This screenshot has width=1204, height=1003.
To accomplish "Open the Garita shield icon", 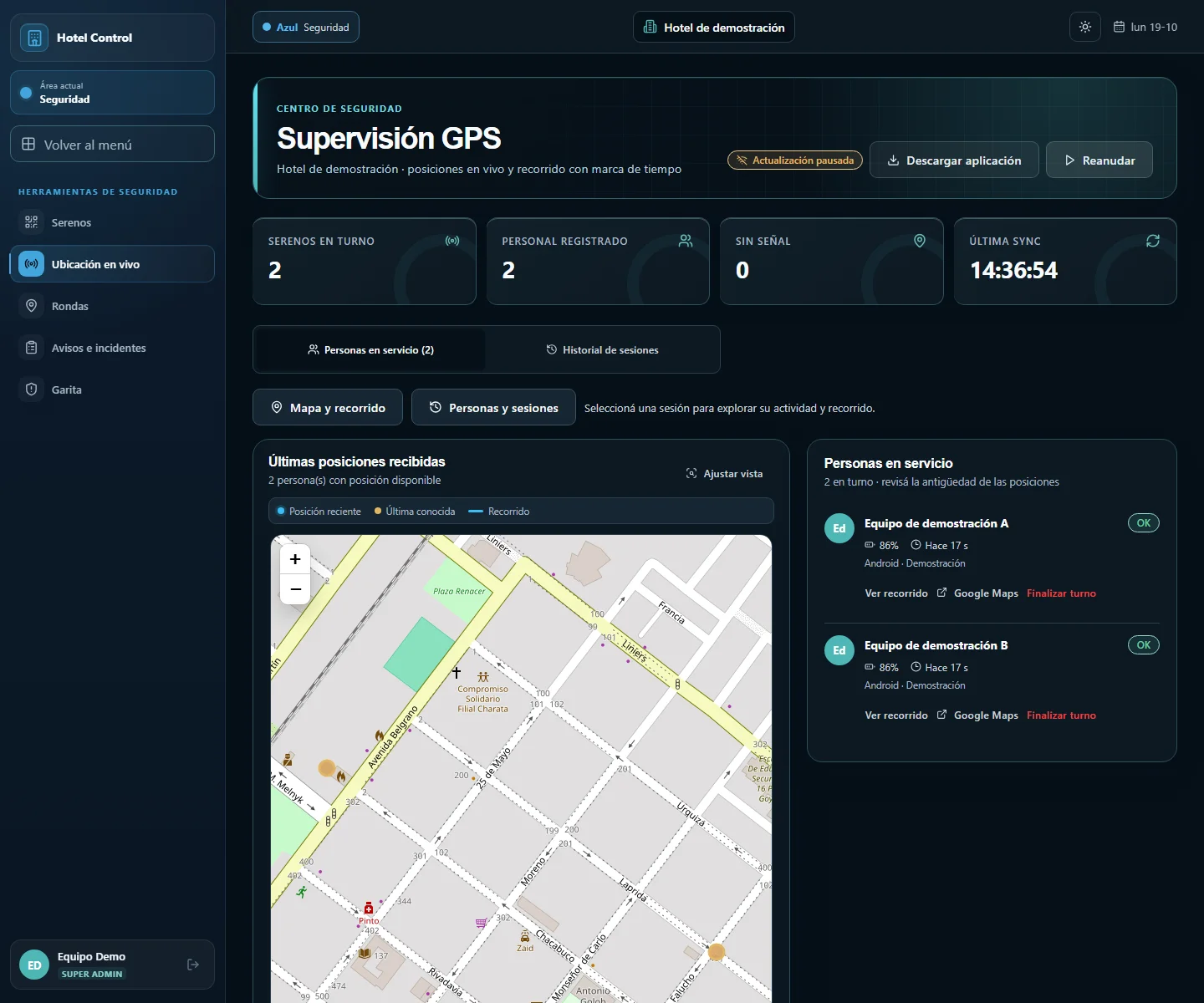I will click(32, 389).
